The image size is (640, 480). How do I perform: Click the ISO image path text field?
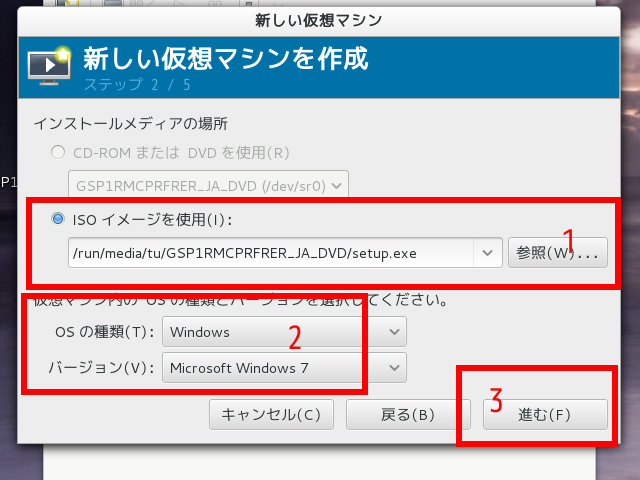pos(270,253)
